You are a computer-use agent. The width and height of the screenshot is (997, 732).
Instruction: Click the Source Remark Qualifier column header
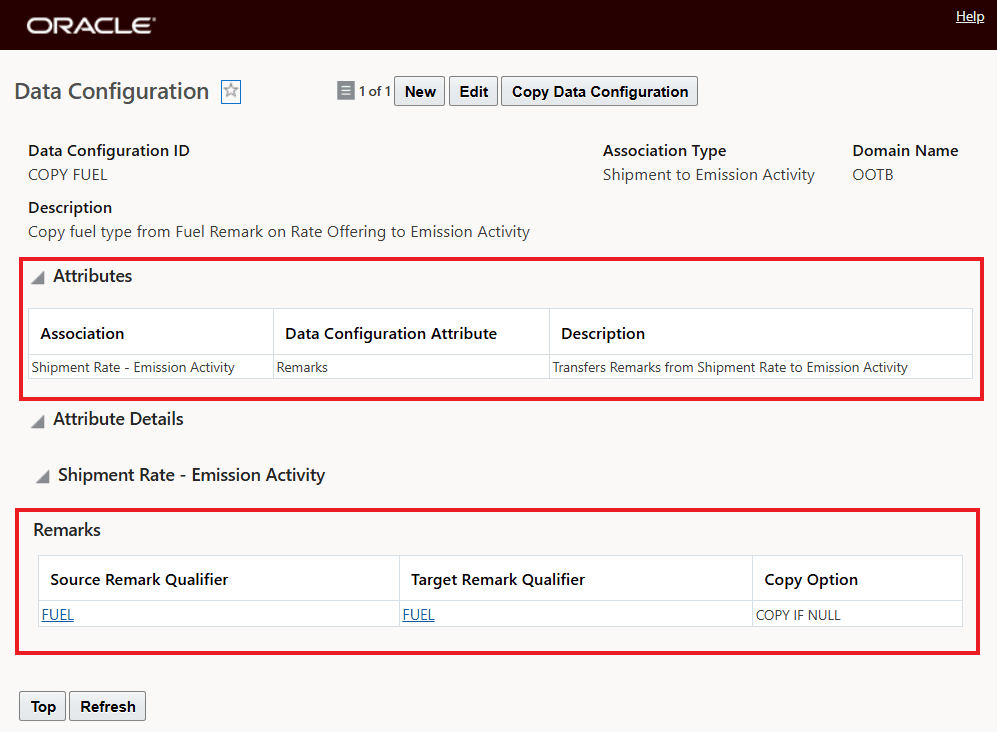tap(137, 579)
